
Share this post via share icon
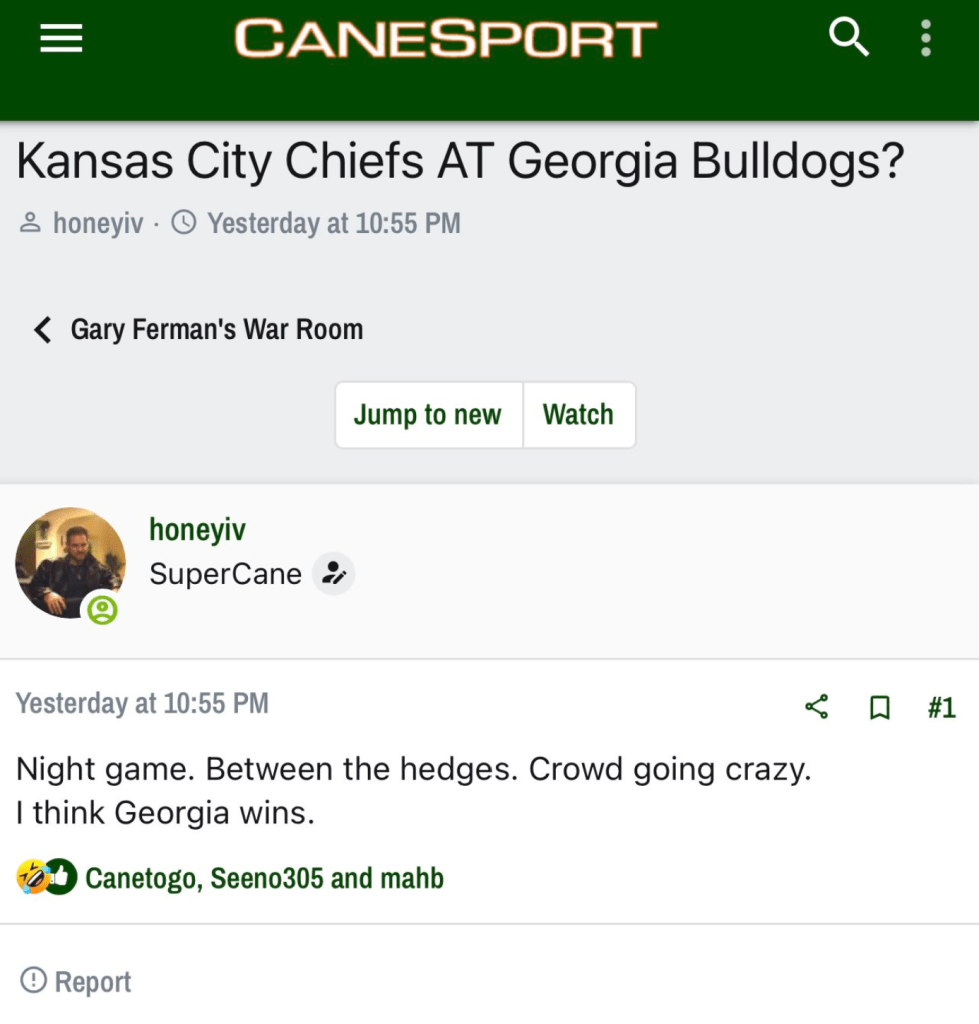tap(817, 707)
